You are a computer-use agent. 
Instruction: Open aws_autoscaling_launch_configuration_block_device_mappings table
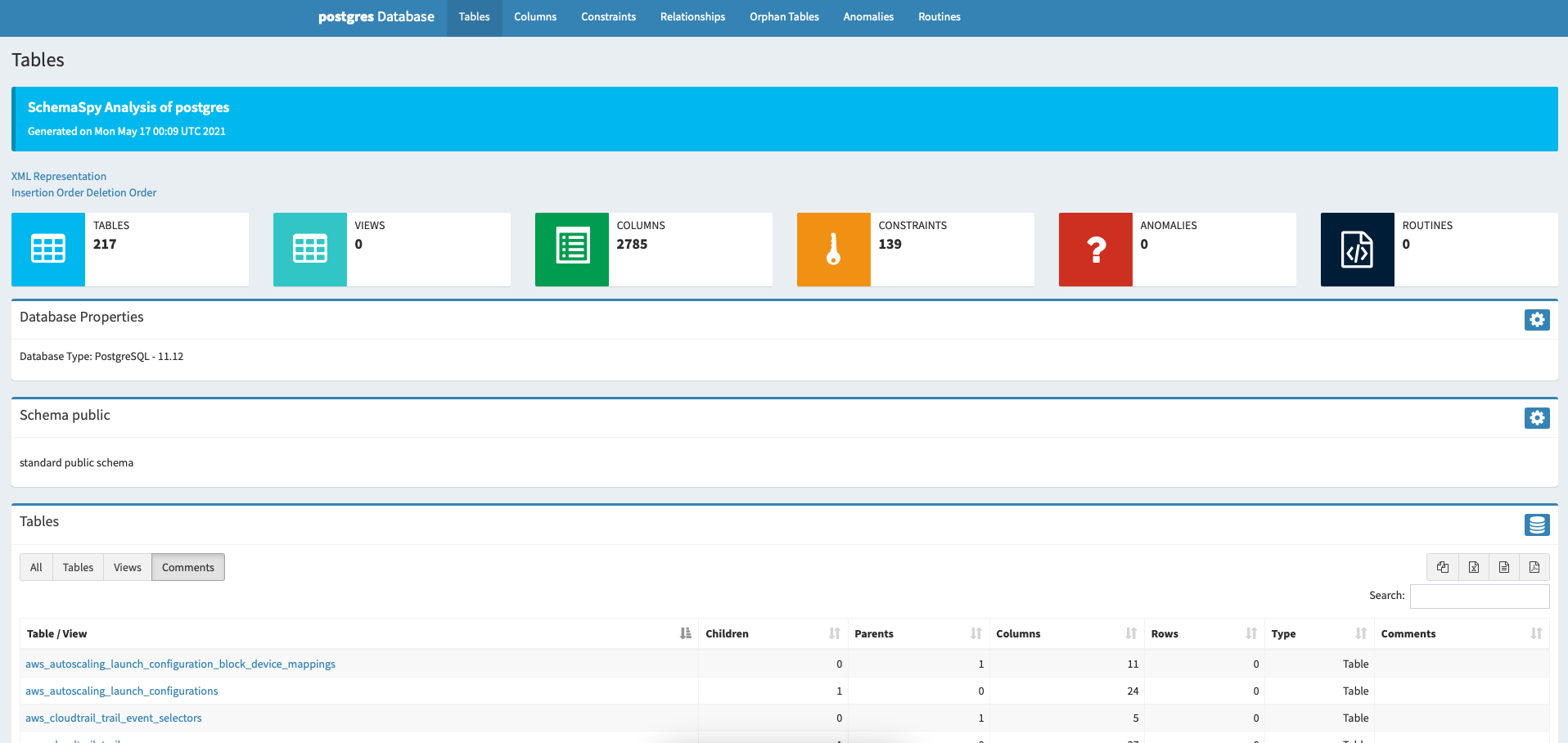coord(180,664)
